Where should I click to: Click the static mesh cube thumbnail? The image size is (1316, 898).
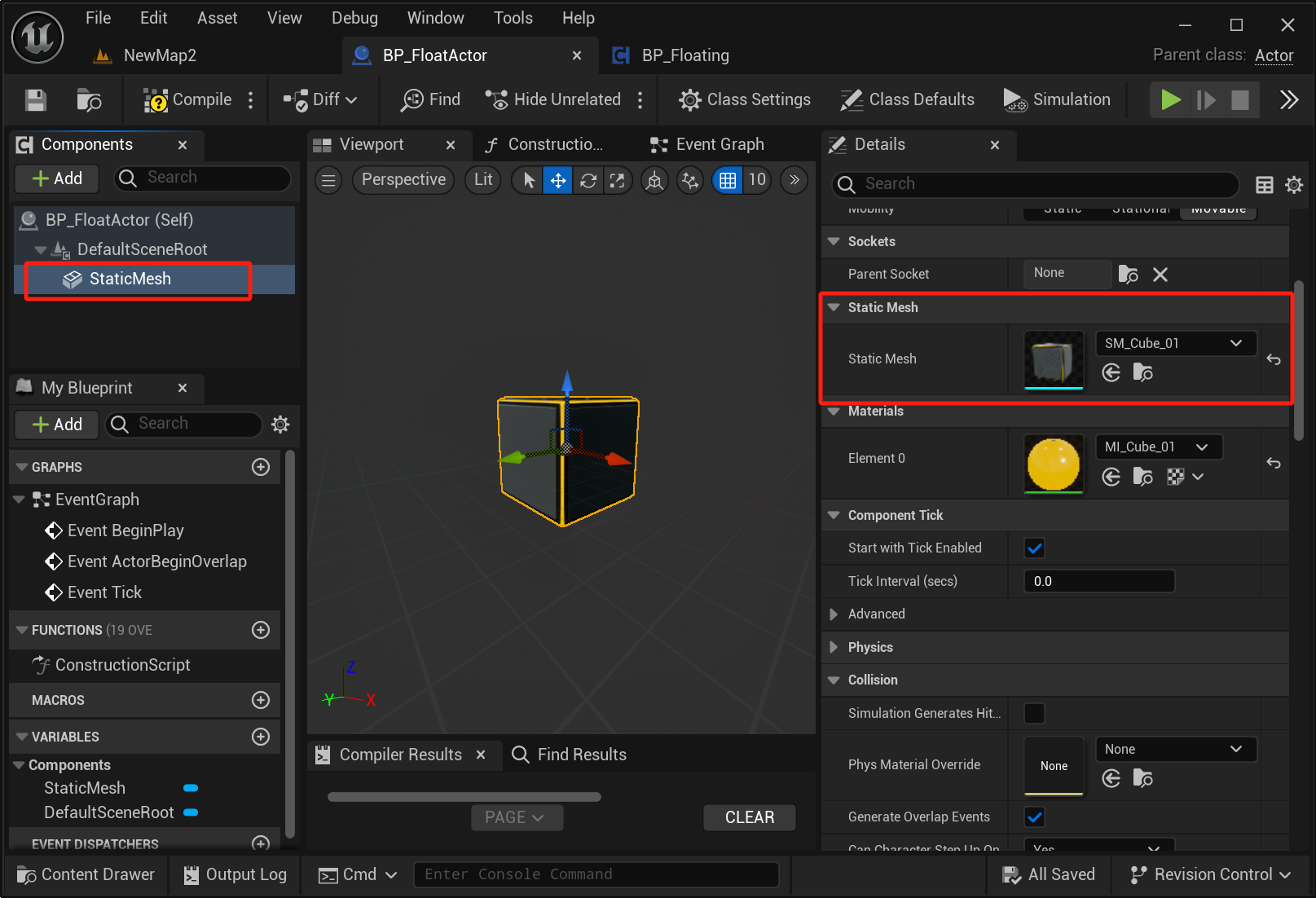[x=1054, y=359]
